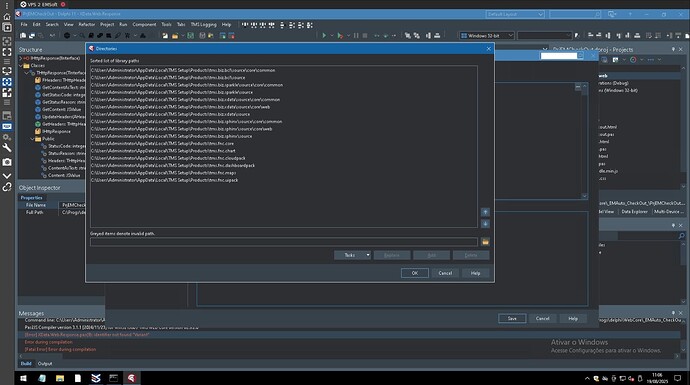The height and width of the screenshot is (385, 690).
Task: Click the Delphi icon in the taskbar
Action: [x=131, y=378]
